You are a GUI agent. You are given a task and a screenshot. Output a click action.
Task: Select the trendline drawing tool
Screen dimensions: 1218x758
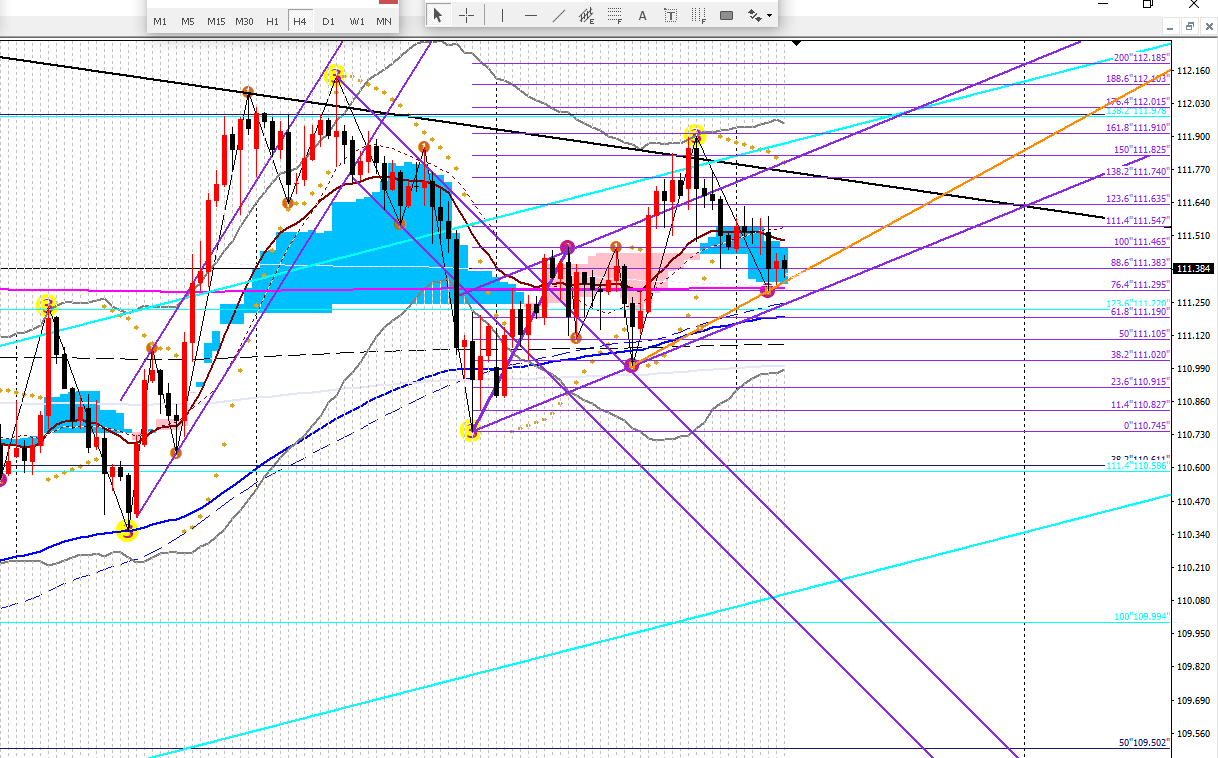click(x=559, y=15)
